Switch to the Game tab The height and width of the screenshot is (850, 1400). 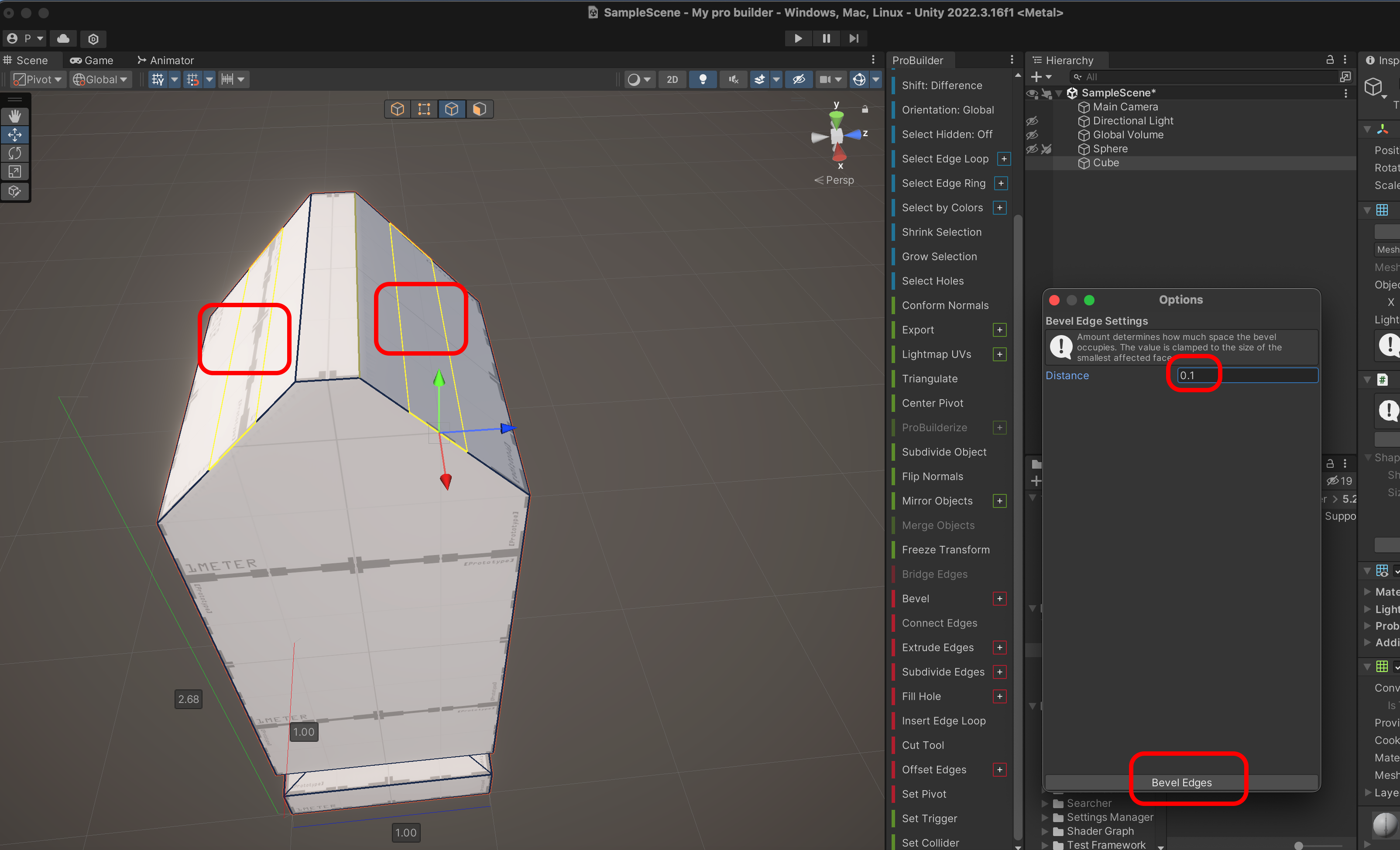click(92, 60)
